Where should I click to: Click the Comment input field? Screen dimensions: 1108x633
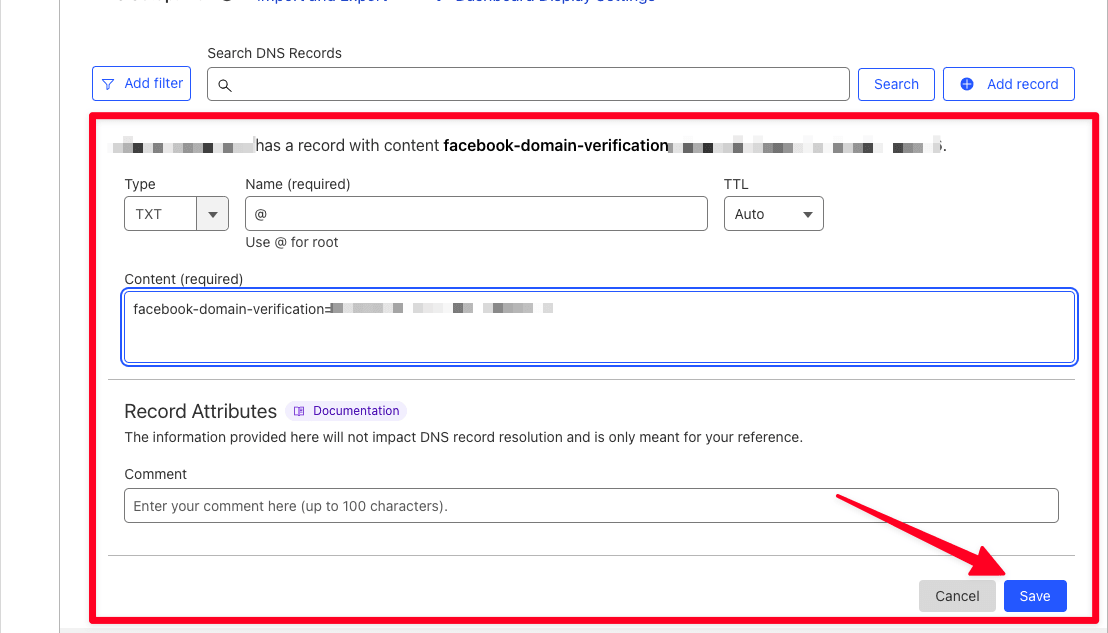pos(591,506)
